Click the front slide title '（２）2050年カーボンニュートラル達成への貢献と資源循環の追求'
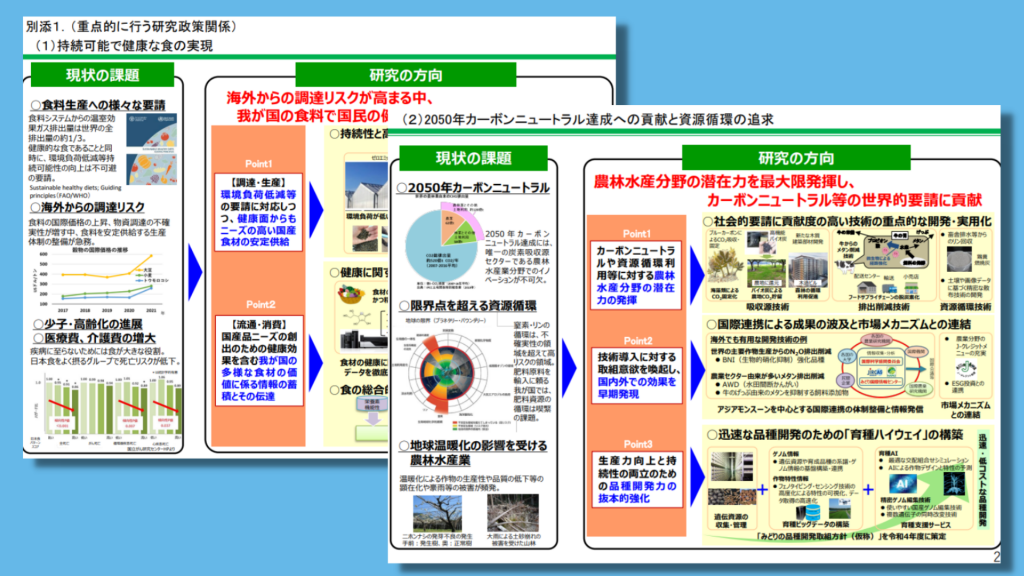Image resolution: width=1024 pixels, height=576 pixels. [588, 120]
